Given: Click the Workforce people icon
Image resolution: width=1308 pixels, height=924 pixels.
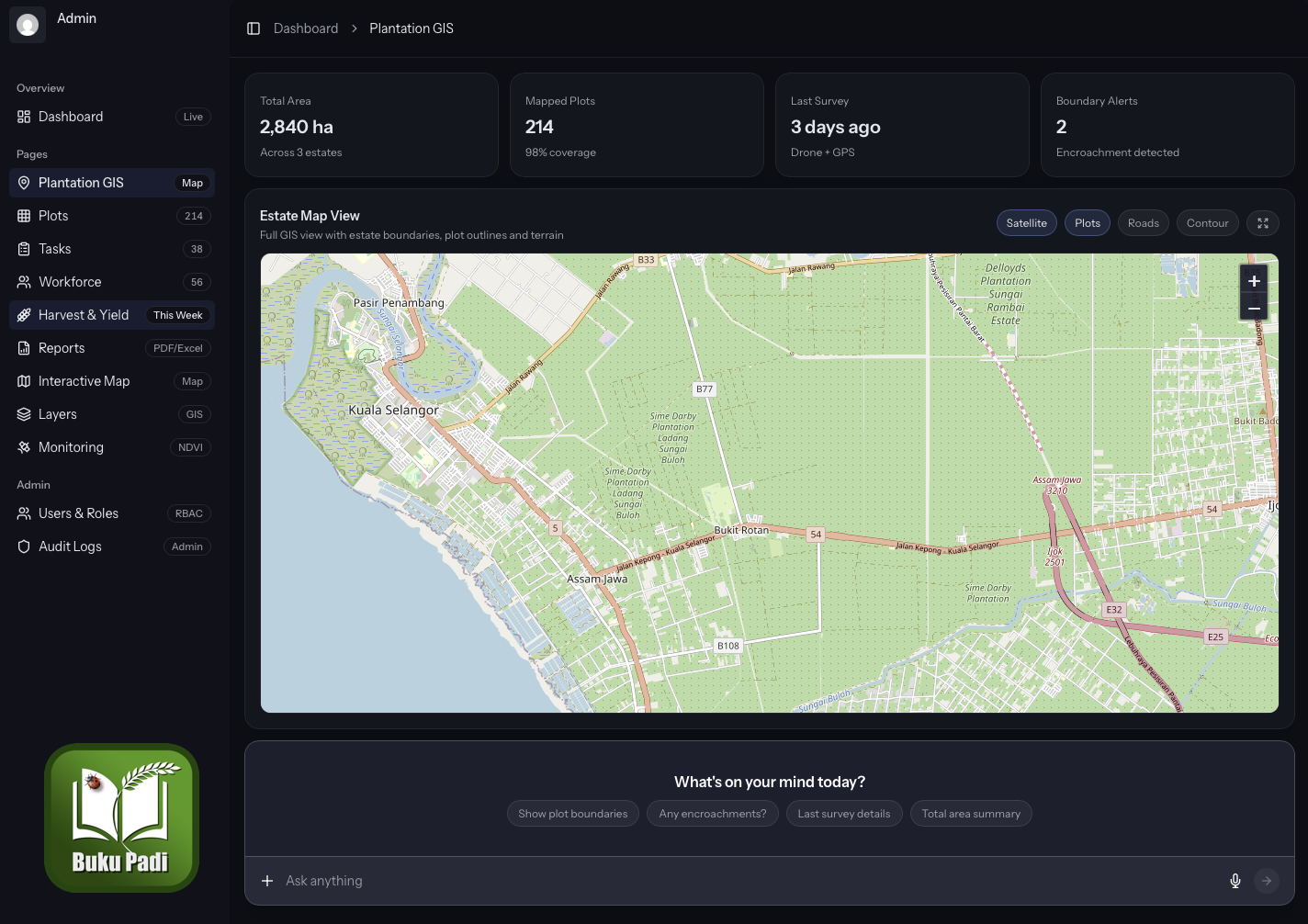Looking at the screenshot, I should (x=24, y=282).
